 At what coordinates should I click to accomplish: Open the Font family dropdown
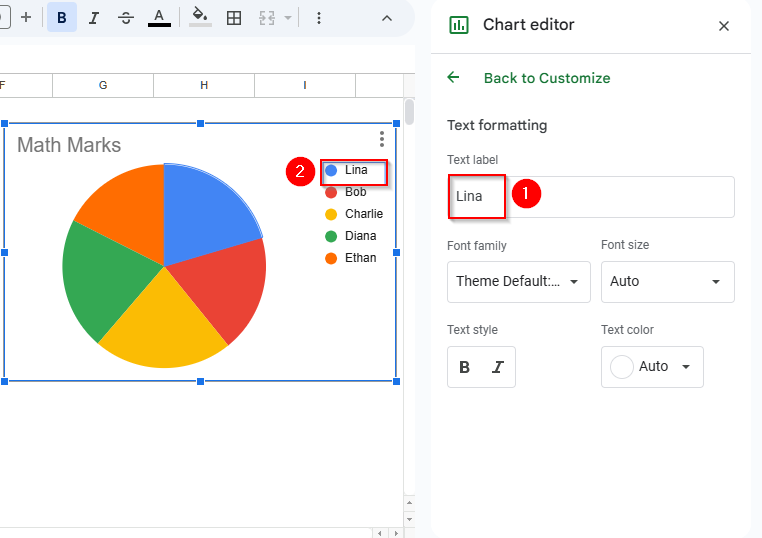coord(519,282)
